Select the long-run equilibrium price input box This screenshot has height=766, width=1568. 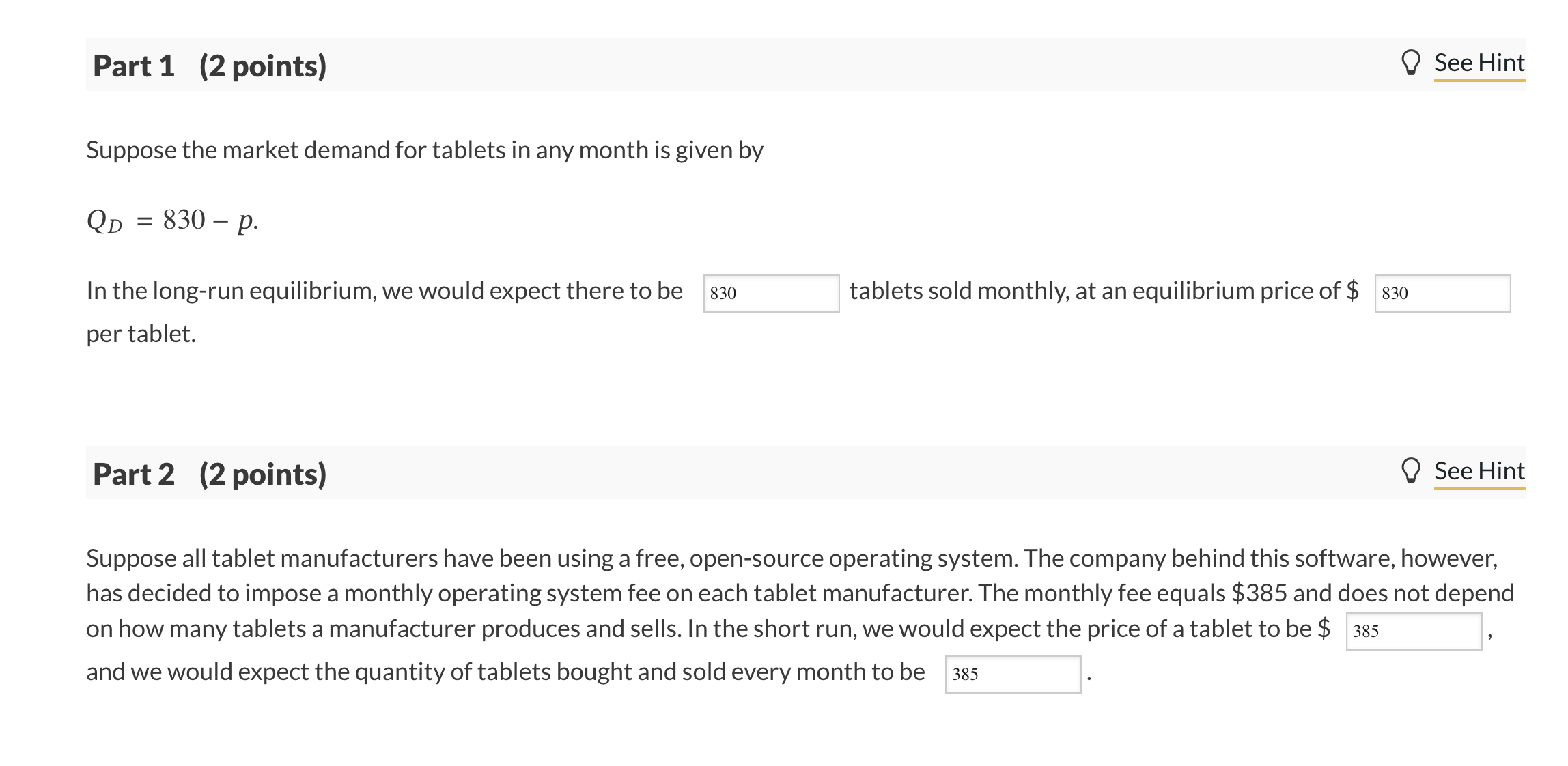pyautogui.click(x=1442, y=294)
